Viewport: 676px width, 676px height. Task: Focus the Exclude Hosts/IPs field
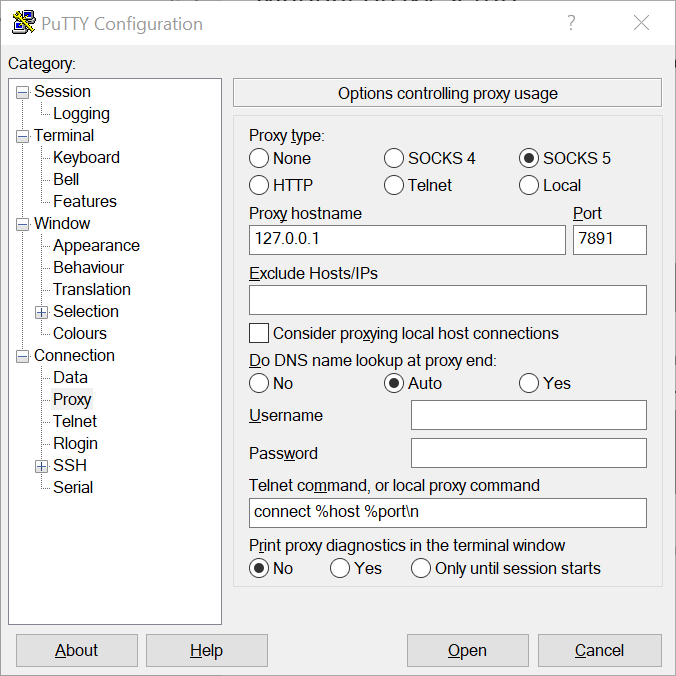448,300
